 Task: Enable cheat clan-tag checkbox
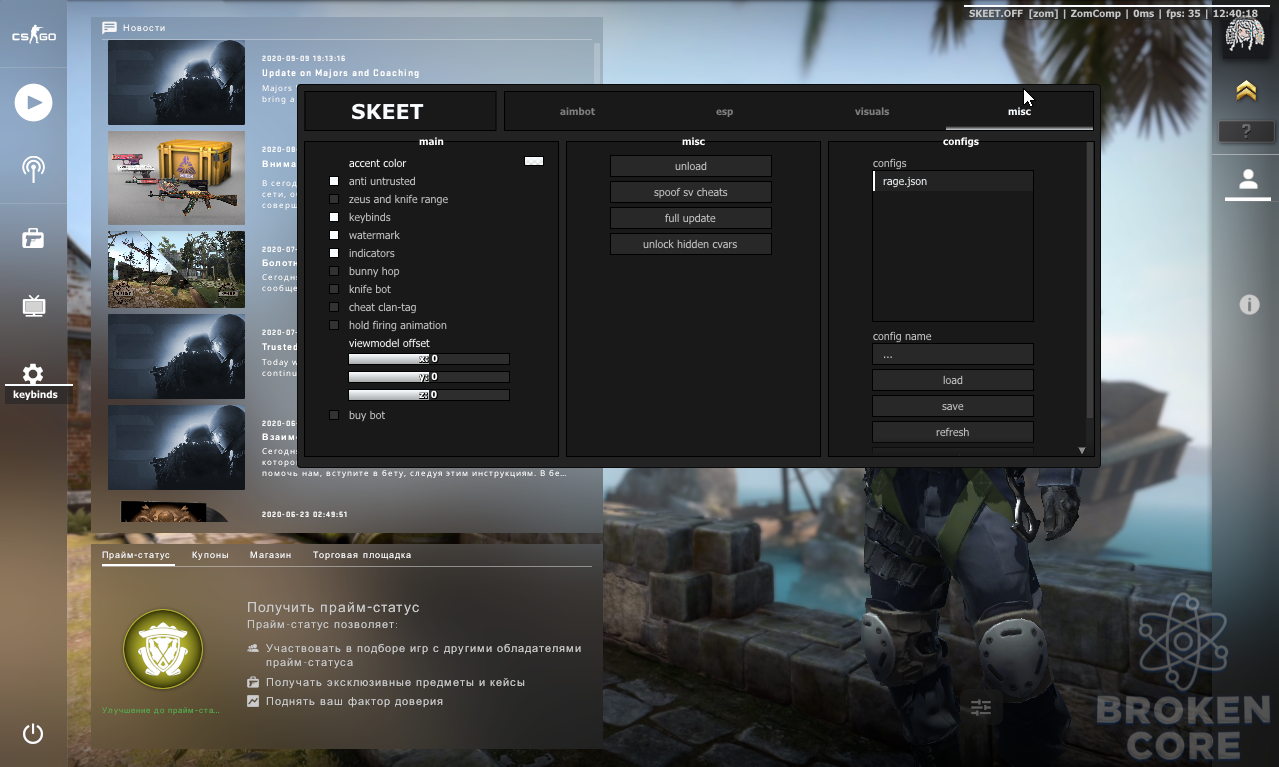coord(334,307)
